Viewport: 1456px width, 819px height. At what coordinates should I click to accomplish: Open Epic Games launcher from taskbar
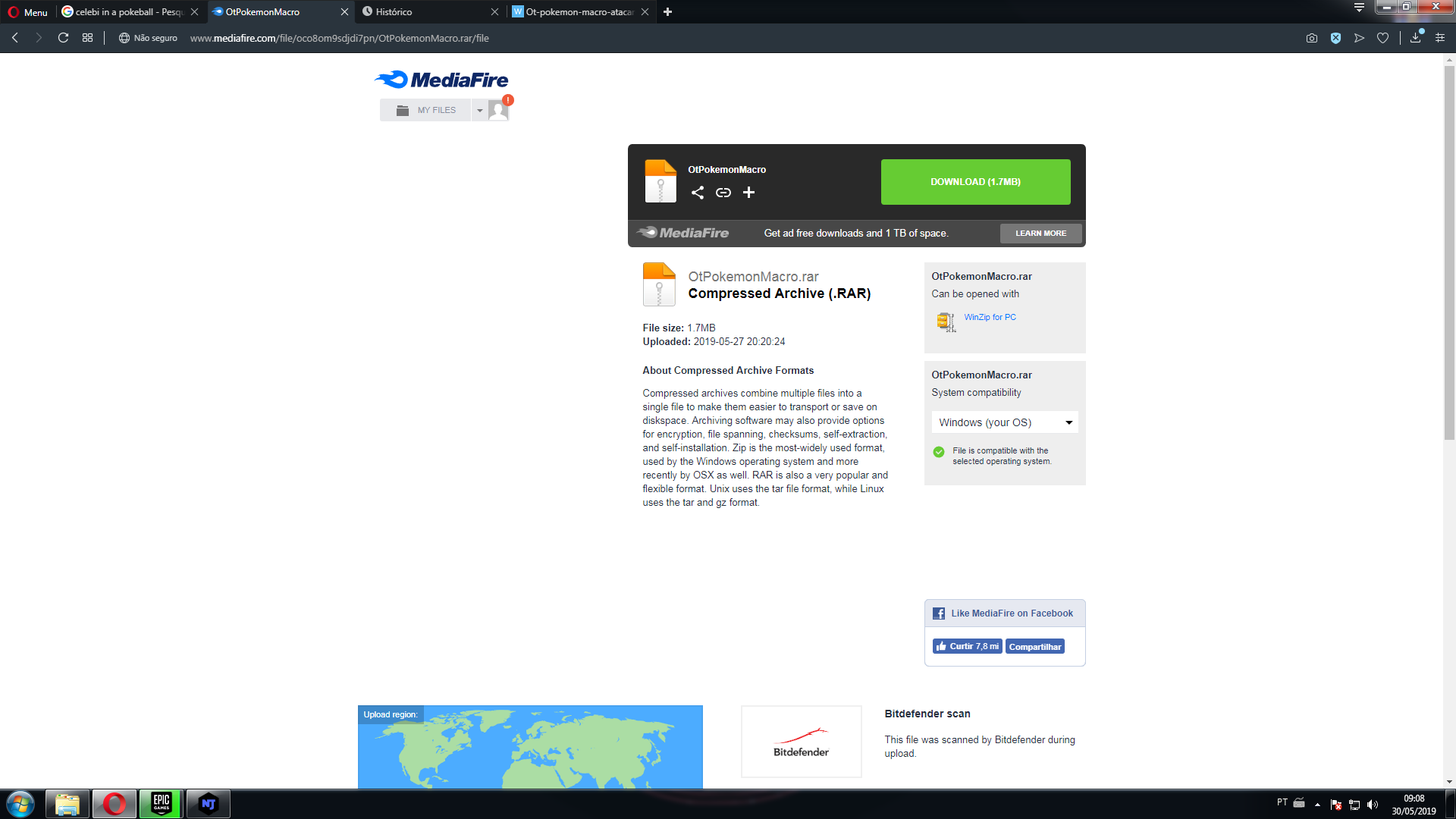pyautogui.click(x=162, y=804)
